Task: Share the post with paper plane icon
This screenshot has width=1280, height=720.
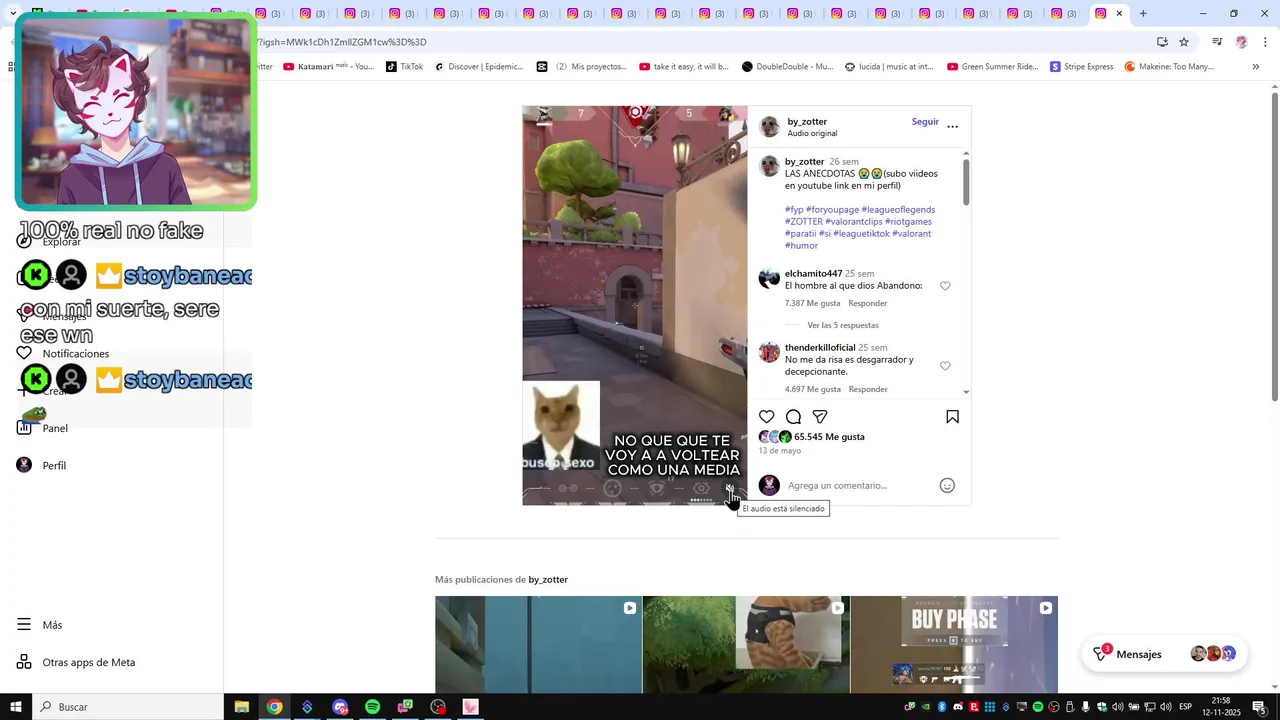Action: [820, 417]
